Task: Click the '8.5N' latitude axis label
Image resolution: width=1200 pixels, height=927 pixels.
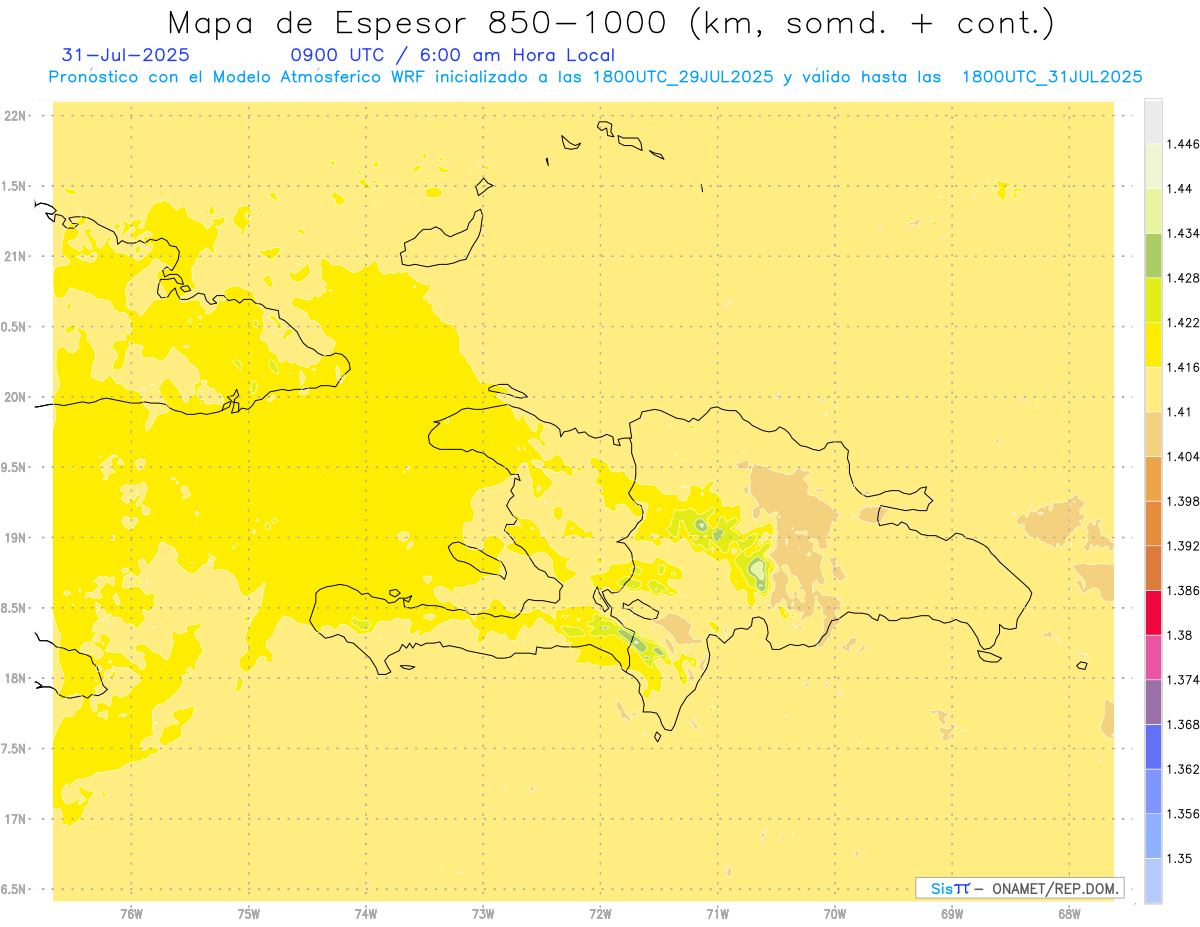Action: click(15, 608)
